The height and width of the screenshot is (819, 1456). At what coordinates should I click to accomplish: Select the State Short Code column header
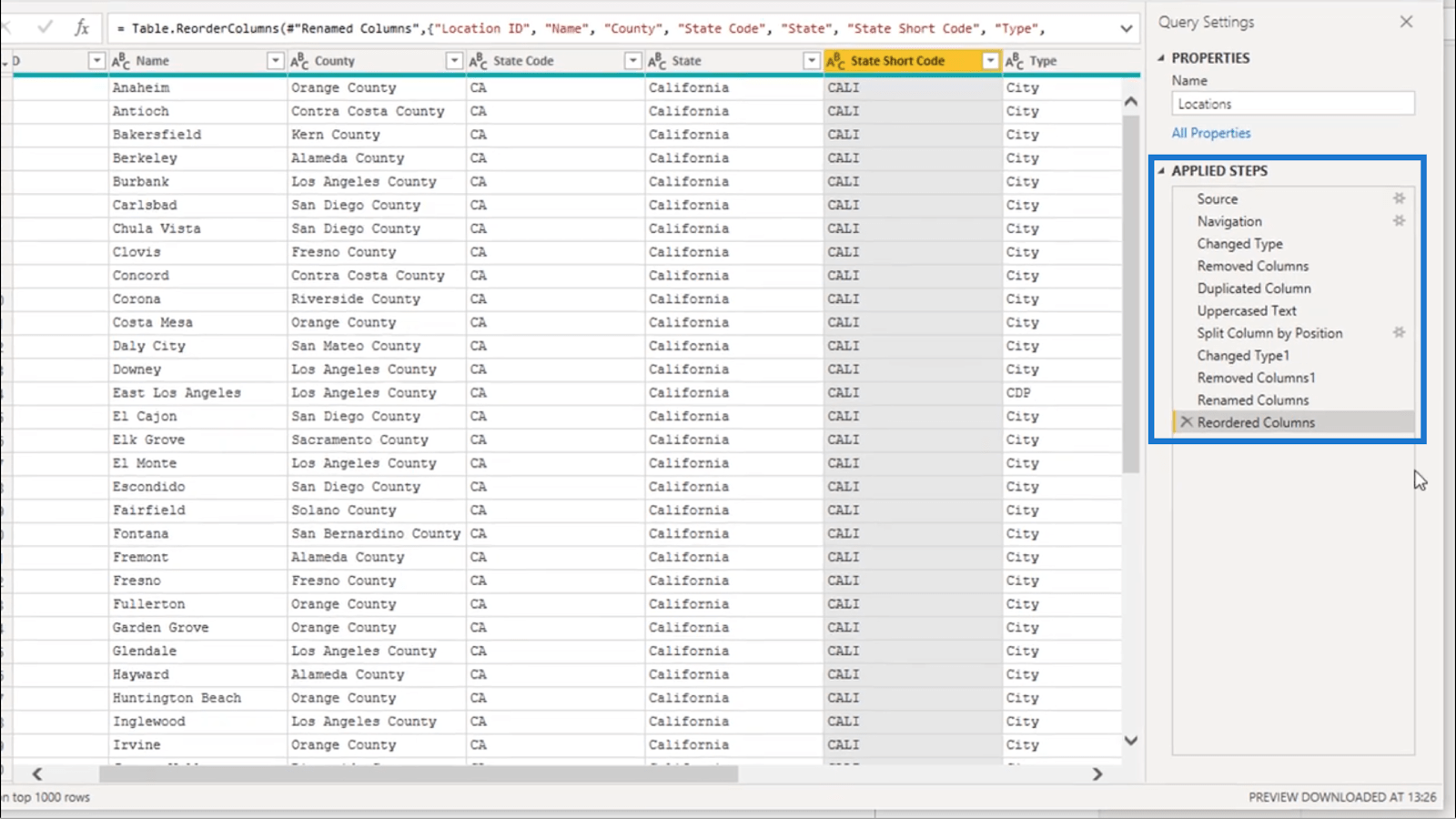(x=912, y=61)
